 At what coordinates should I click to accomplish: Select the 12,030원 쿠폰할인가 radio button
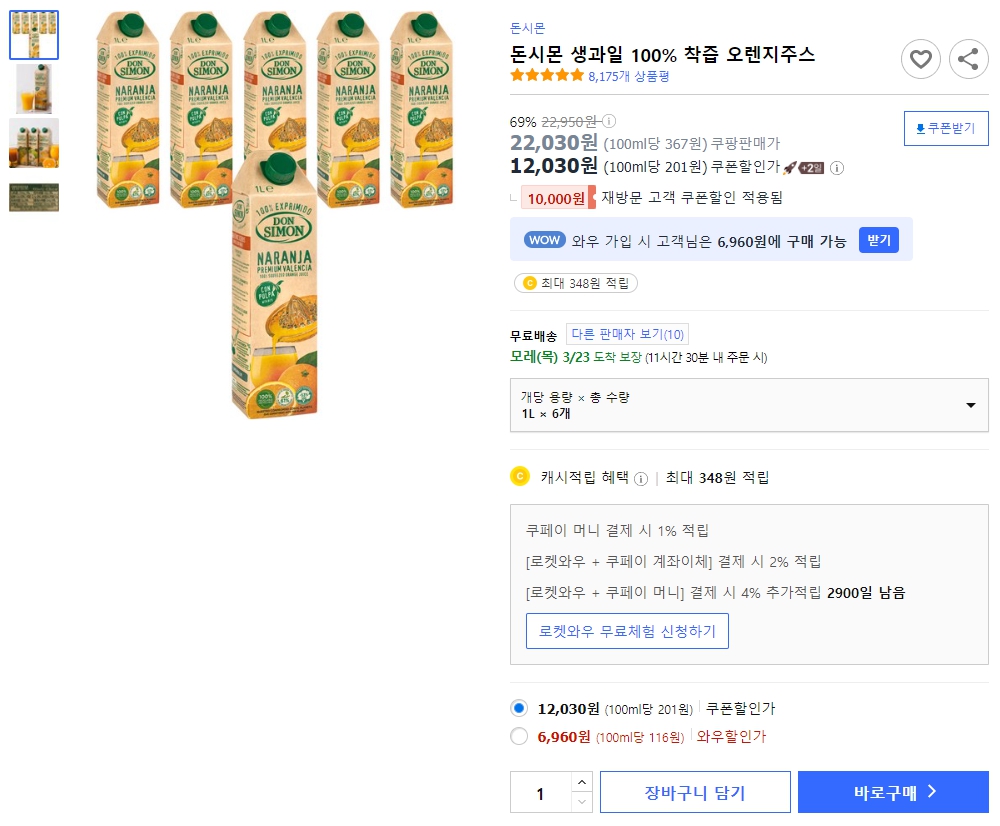pos(519,707)
